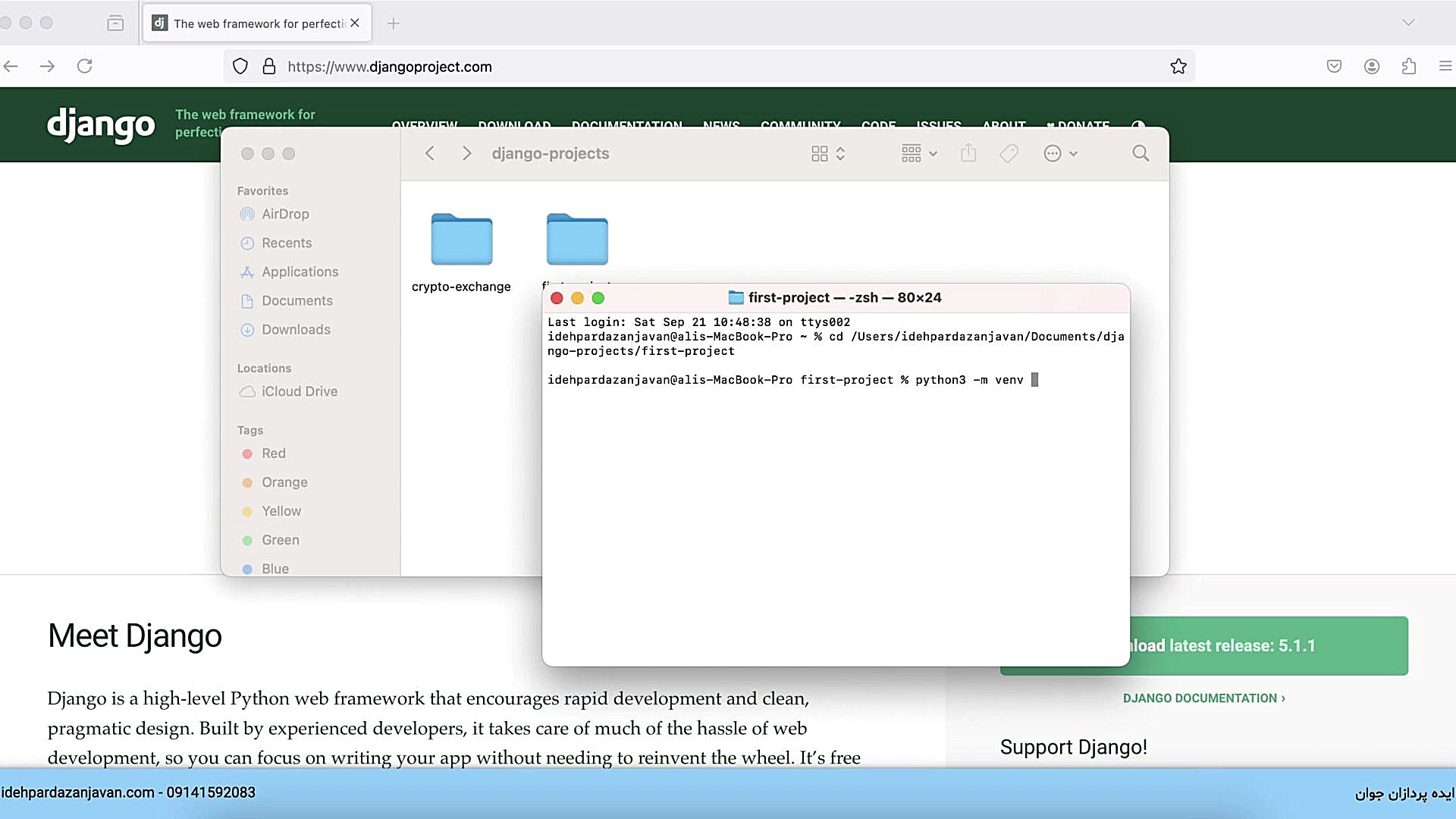
Task: Click Finder edit tags icon
Action: pos(1009,154)
